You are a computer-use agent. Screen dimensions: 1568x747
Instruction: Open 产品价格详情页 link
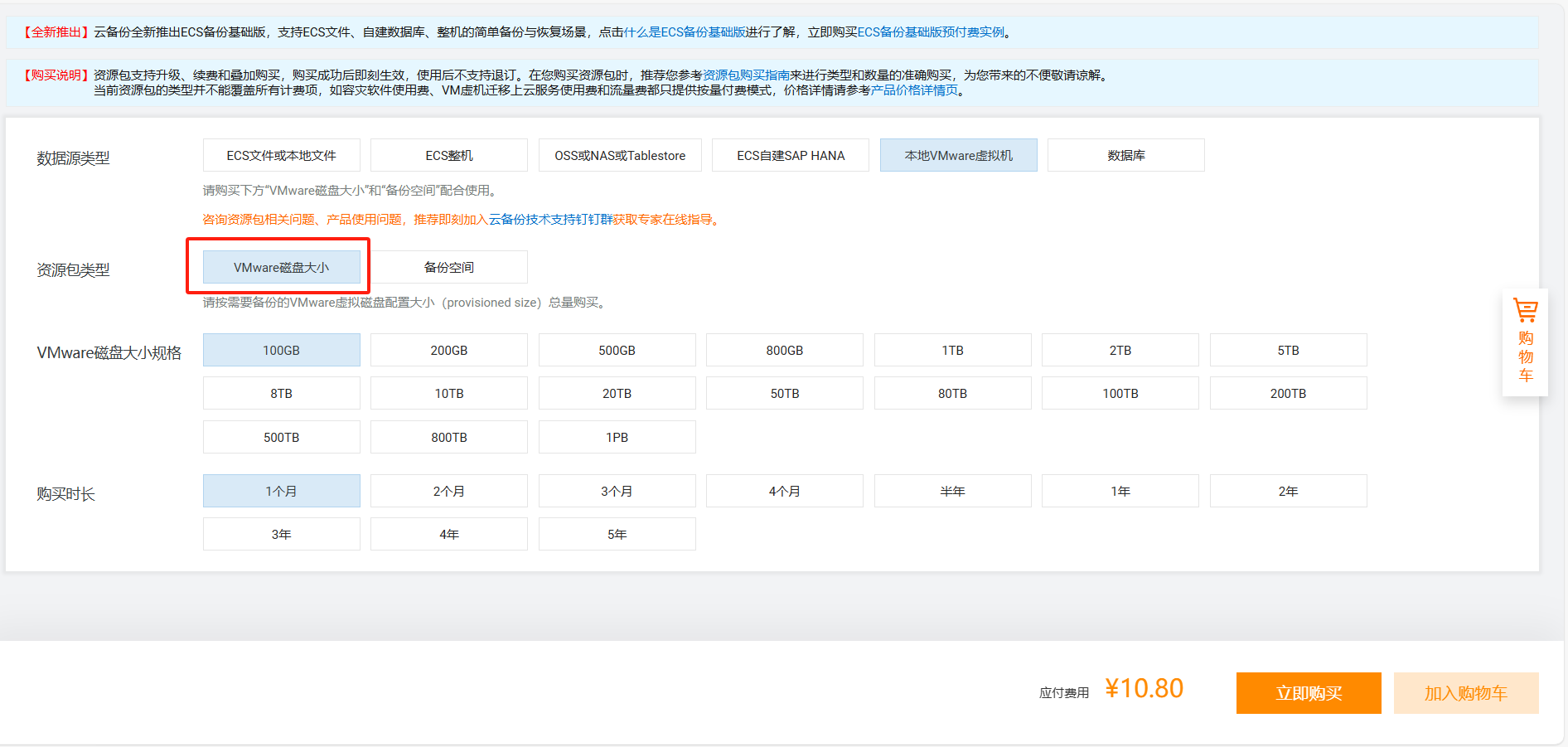(914, 90)
